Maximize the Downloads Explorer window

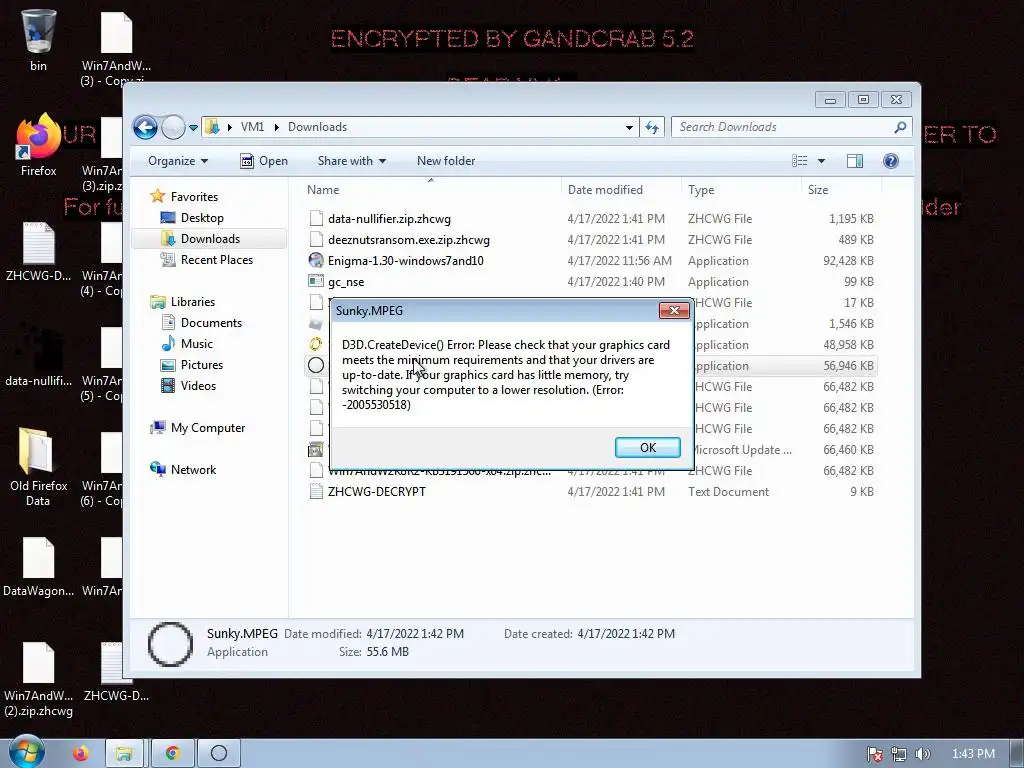tap(863, 99)
